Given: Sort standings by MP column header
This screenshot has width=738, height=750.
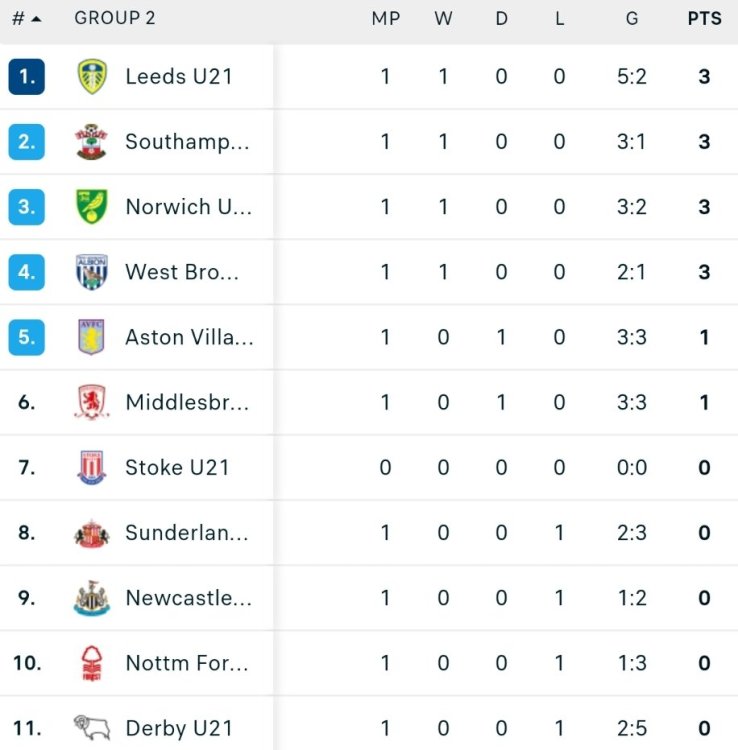Looking at the screenshot, I should [x=385, y=19].
